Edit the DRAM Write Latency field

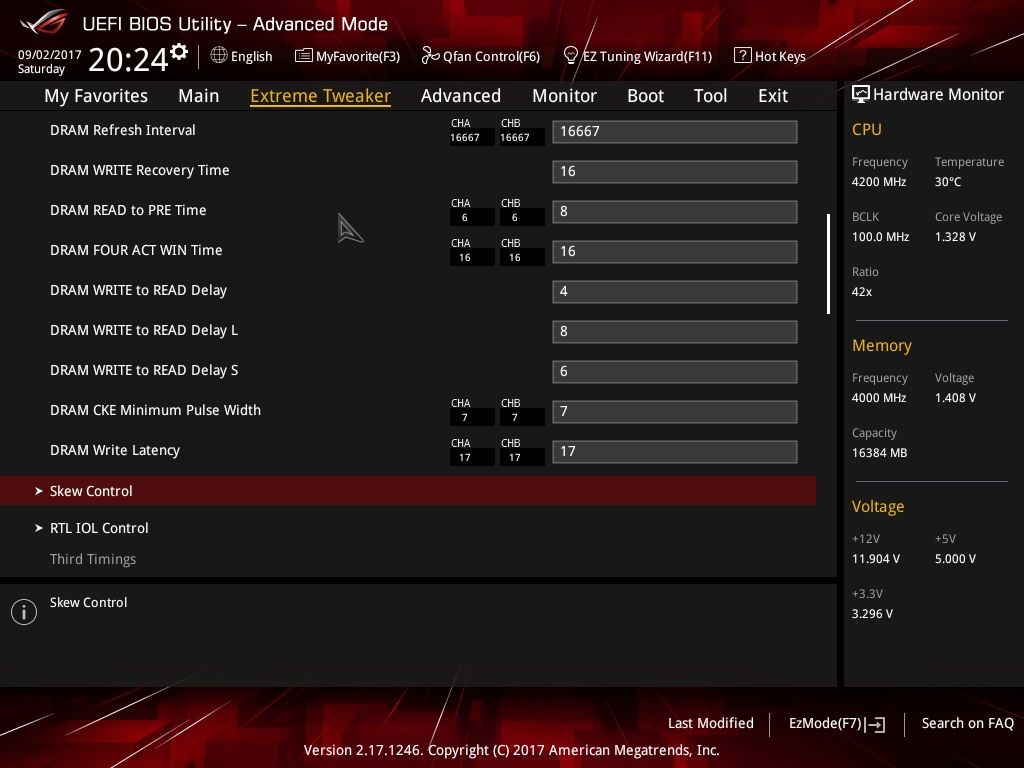pos(675,451)
